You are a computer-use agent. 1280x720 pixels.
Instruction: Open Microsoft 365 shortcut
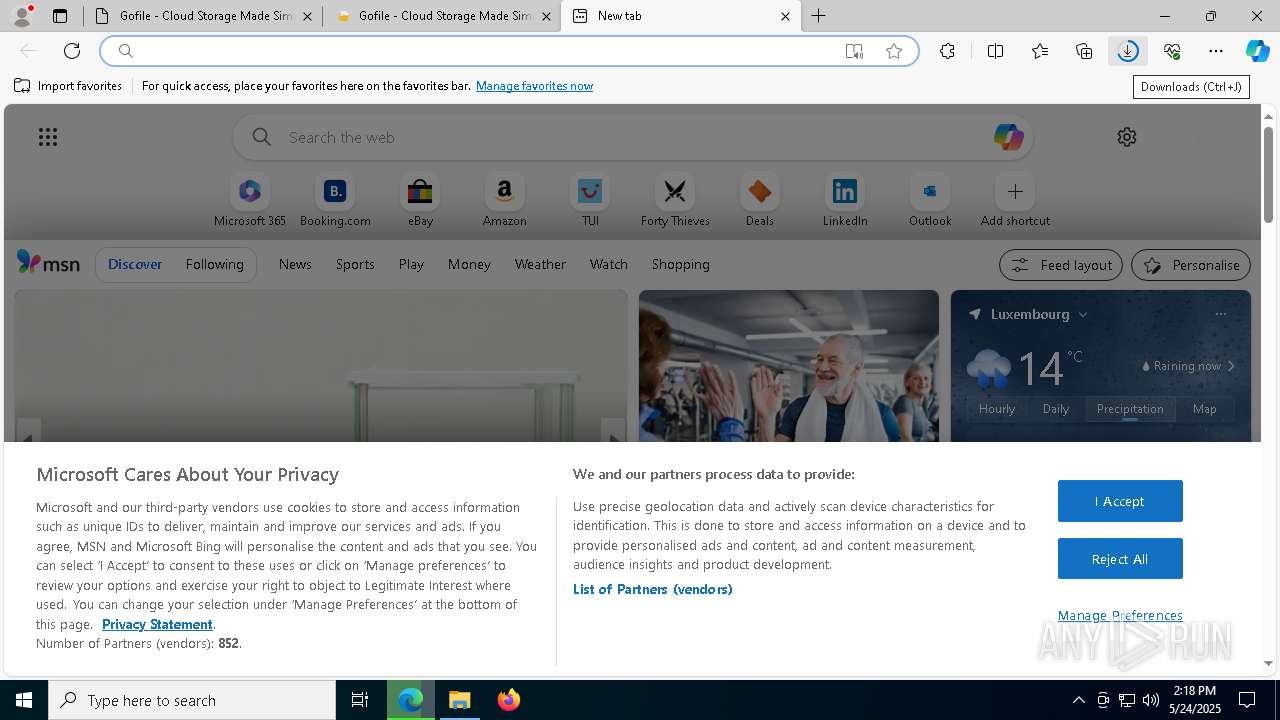250,201
